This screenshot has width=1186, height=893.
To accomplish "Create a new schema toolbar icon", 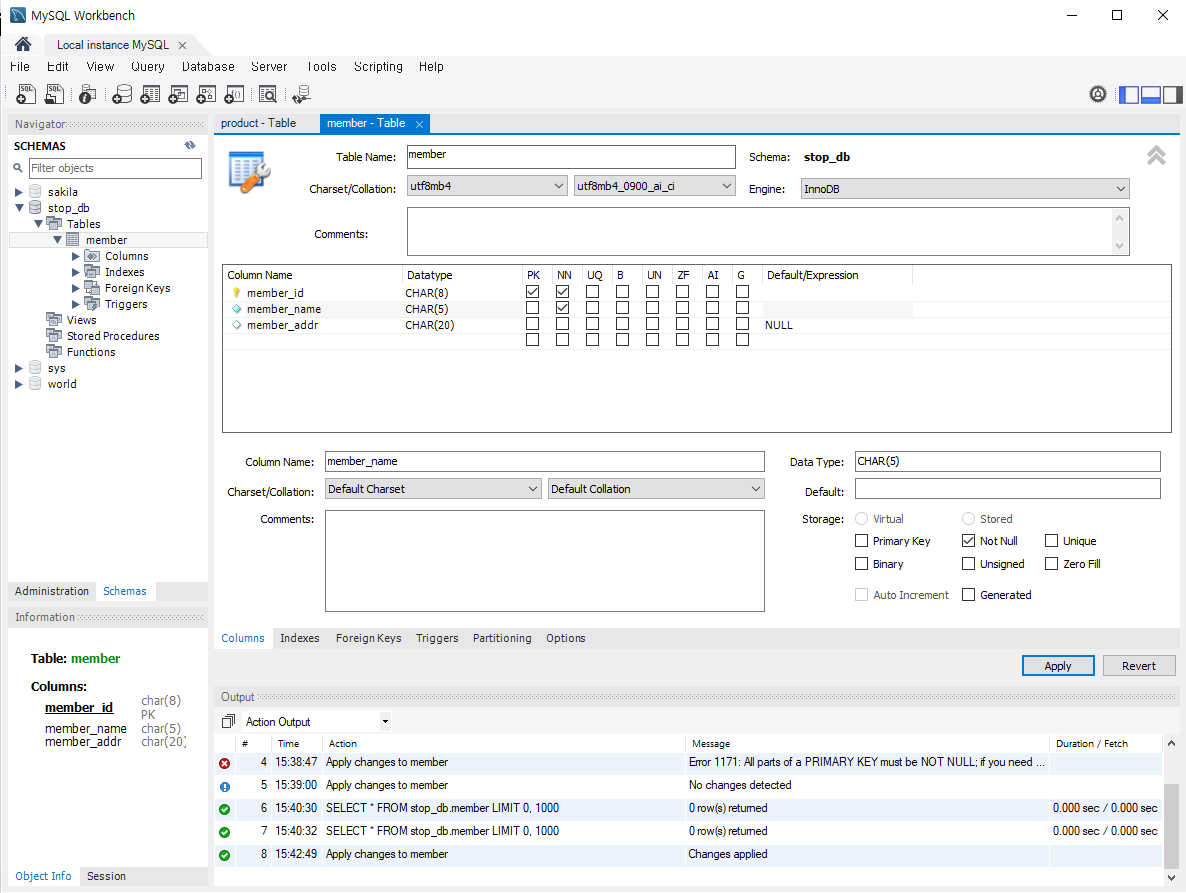I will (122, 94).
